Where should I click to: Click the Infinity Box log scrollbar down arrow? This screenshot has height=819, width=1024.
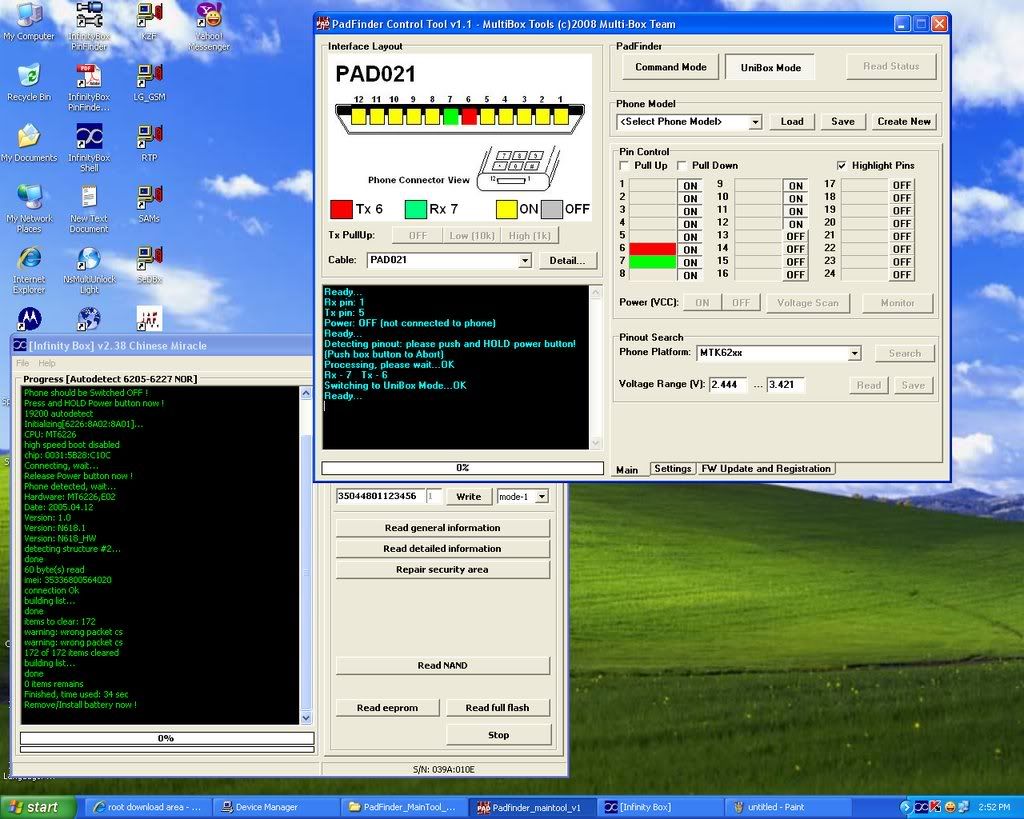305,718
